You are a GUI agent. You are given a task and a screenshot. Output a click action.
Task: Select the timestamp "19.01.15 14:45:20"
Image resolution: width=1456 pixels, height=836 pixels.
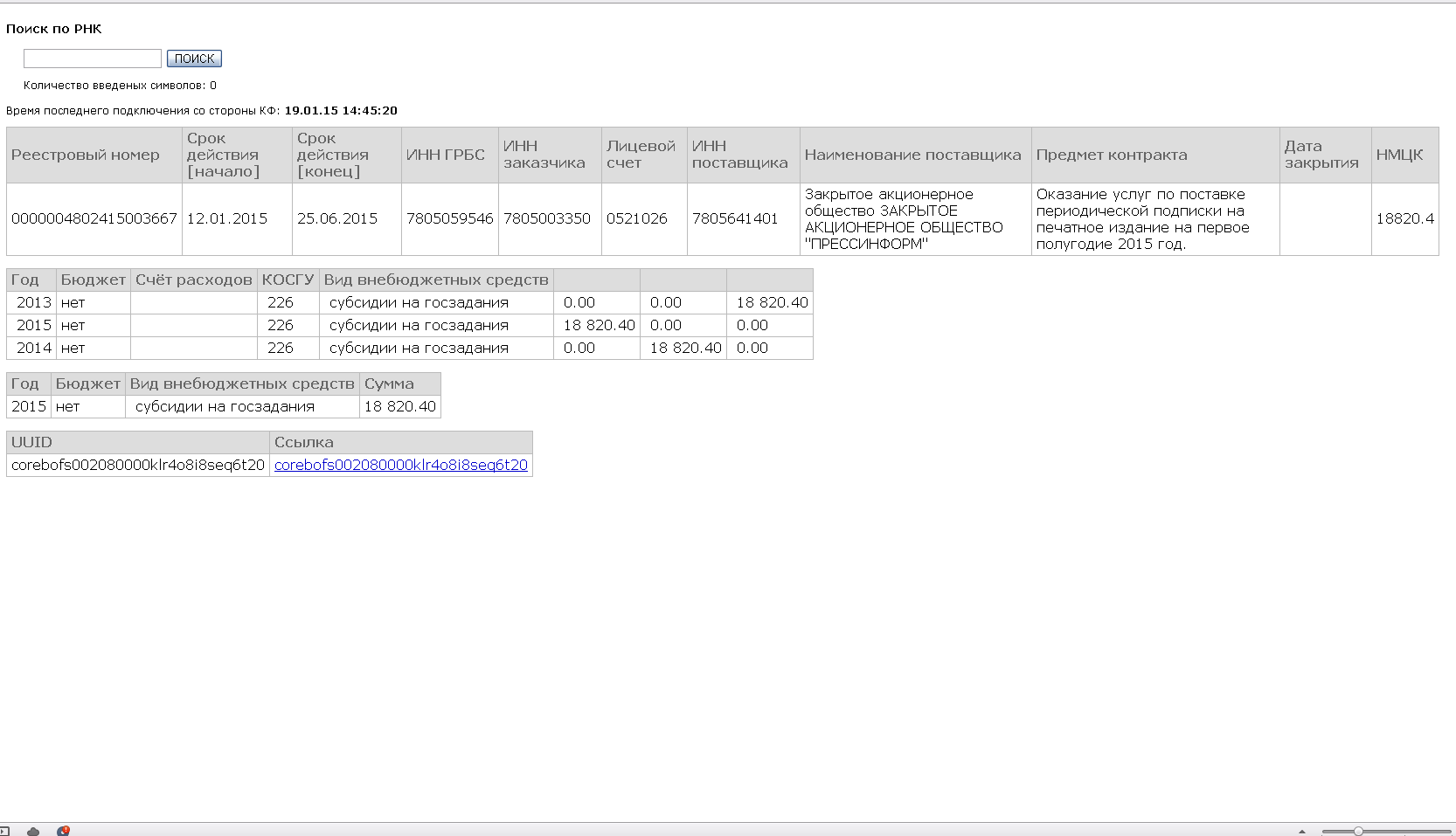(341, 111)
